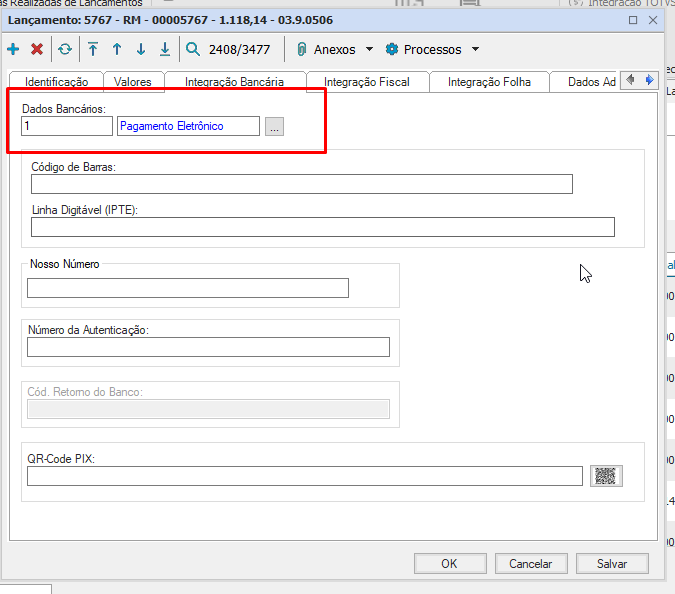Refresh the record with the circular arrows icon
Viewport: 675px width, 594px height.
click(65, 49)
